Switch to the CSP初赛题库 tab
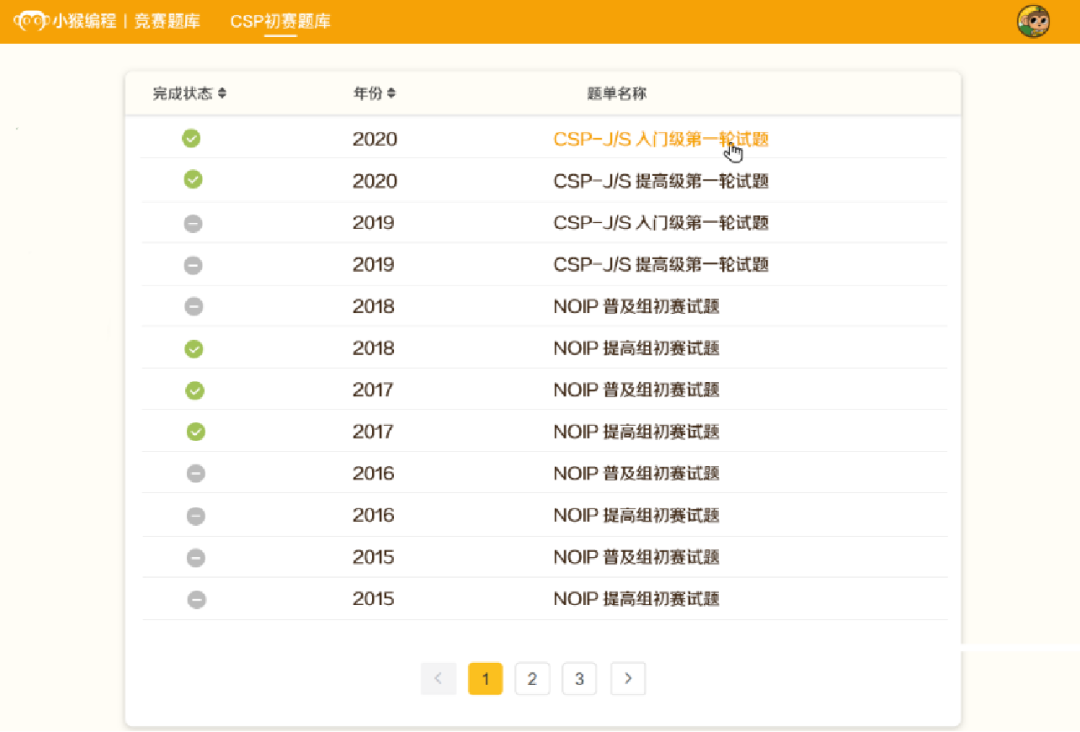The height and width of the screenshot is (732, 1080). click(280, 21)
